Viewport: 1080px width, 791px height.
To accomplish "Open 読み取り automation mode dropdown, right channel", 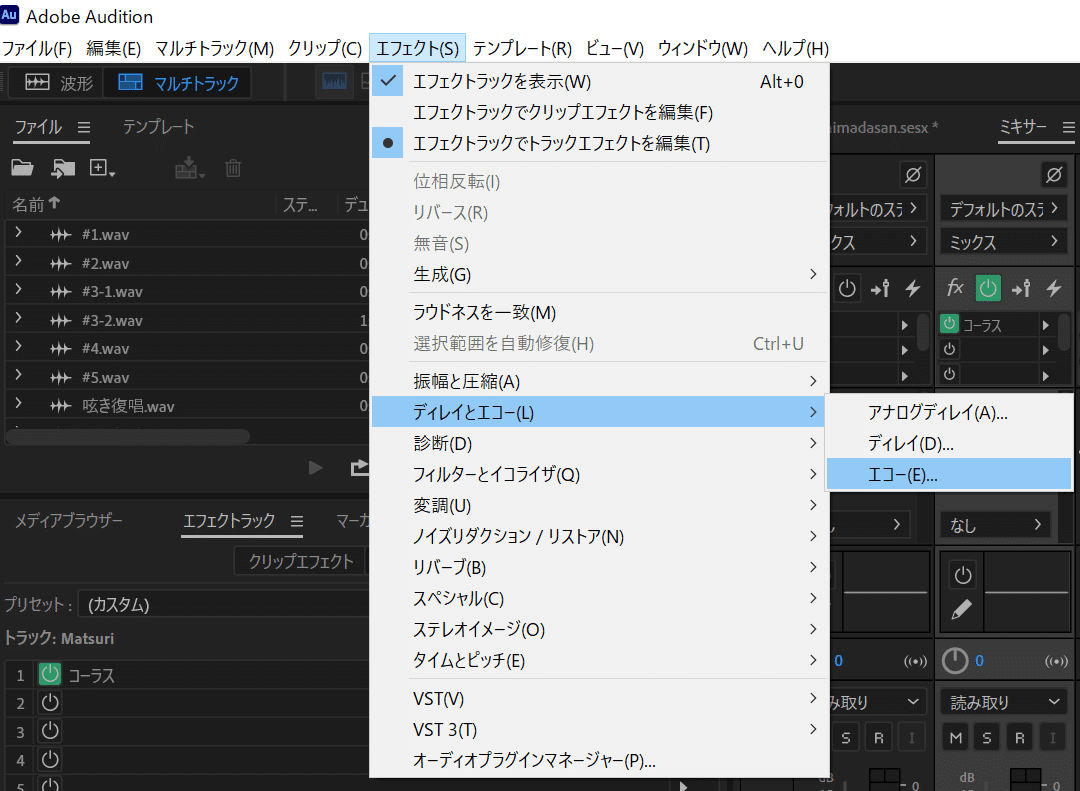I will tap(1004, 702).
